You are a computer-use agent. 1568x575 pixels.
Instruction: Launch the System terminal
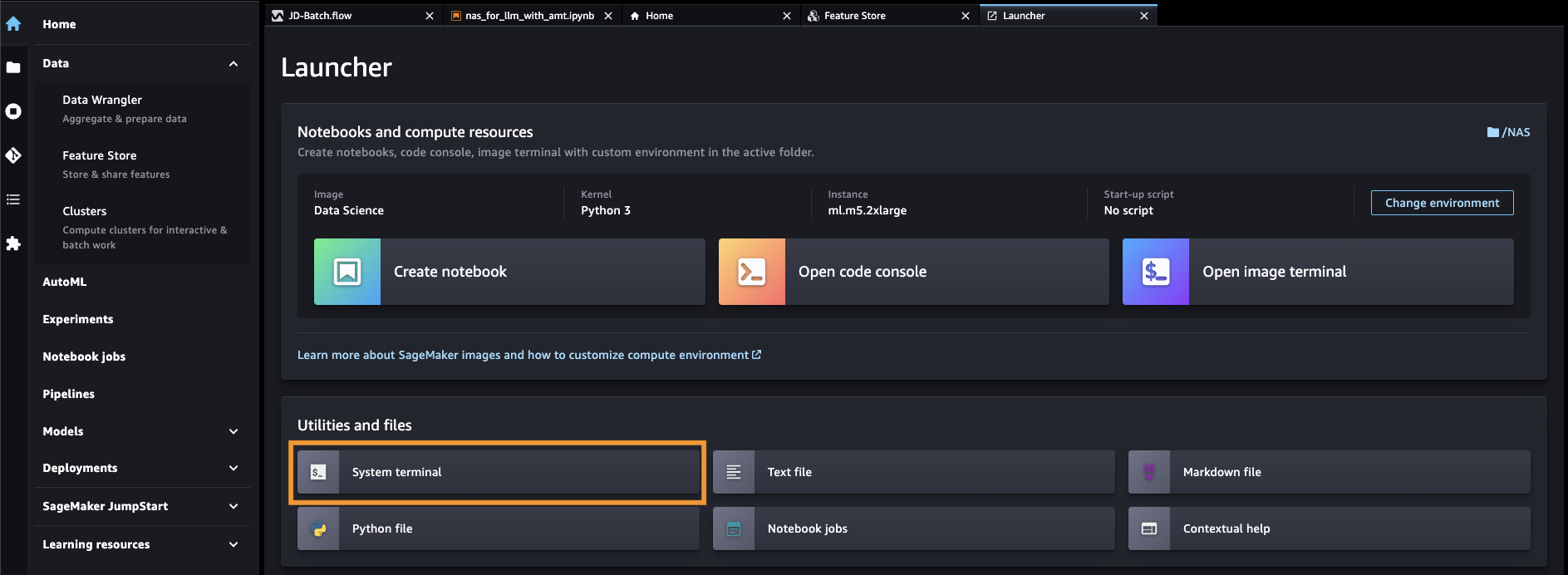click(499, 472)
